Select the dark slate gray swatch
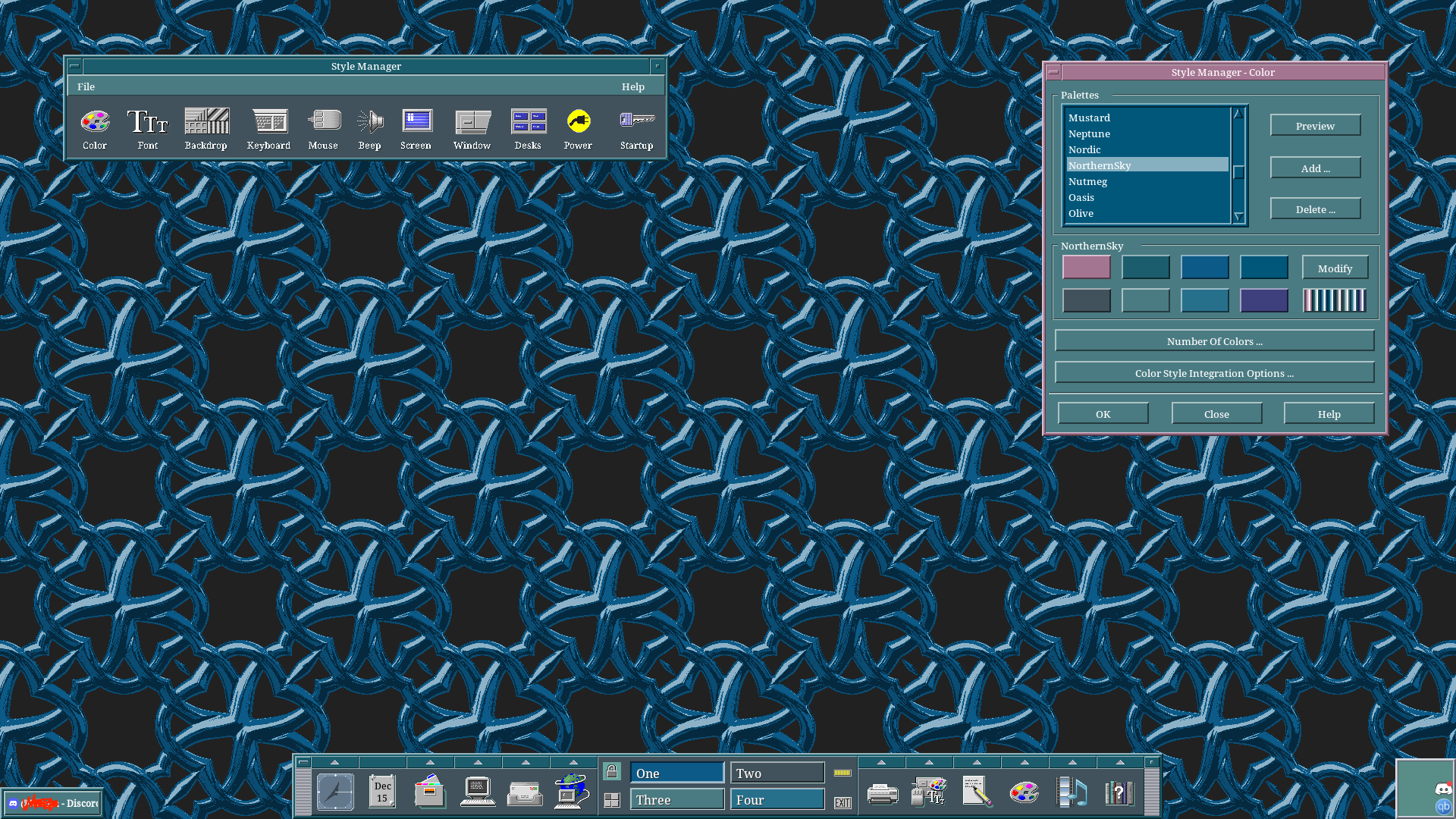1456x819 pixels. pyautogui.click(x=1087, y=301)
